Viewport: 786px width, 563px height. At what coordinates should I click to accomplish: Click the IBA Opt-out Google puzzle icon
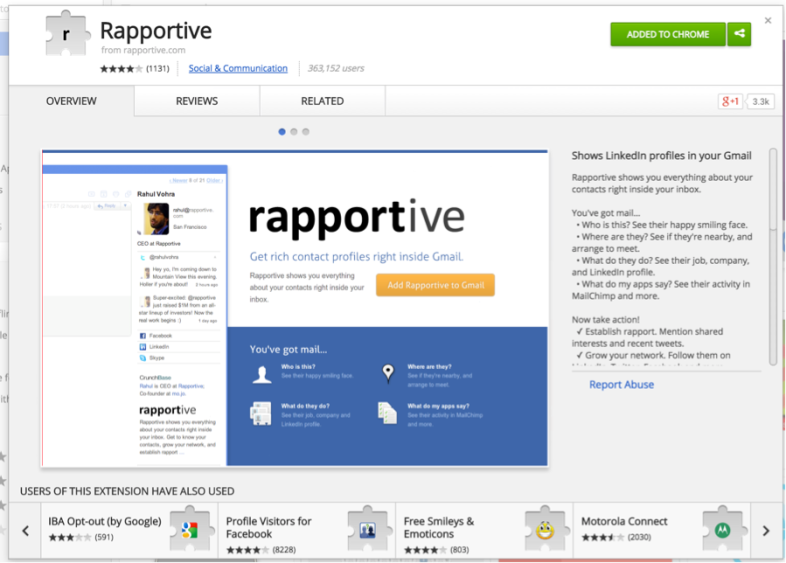(x=190, y=529)
